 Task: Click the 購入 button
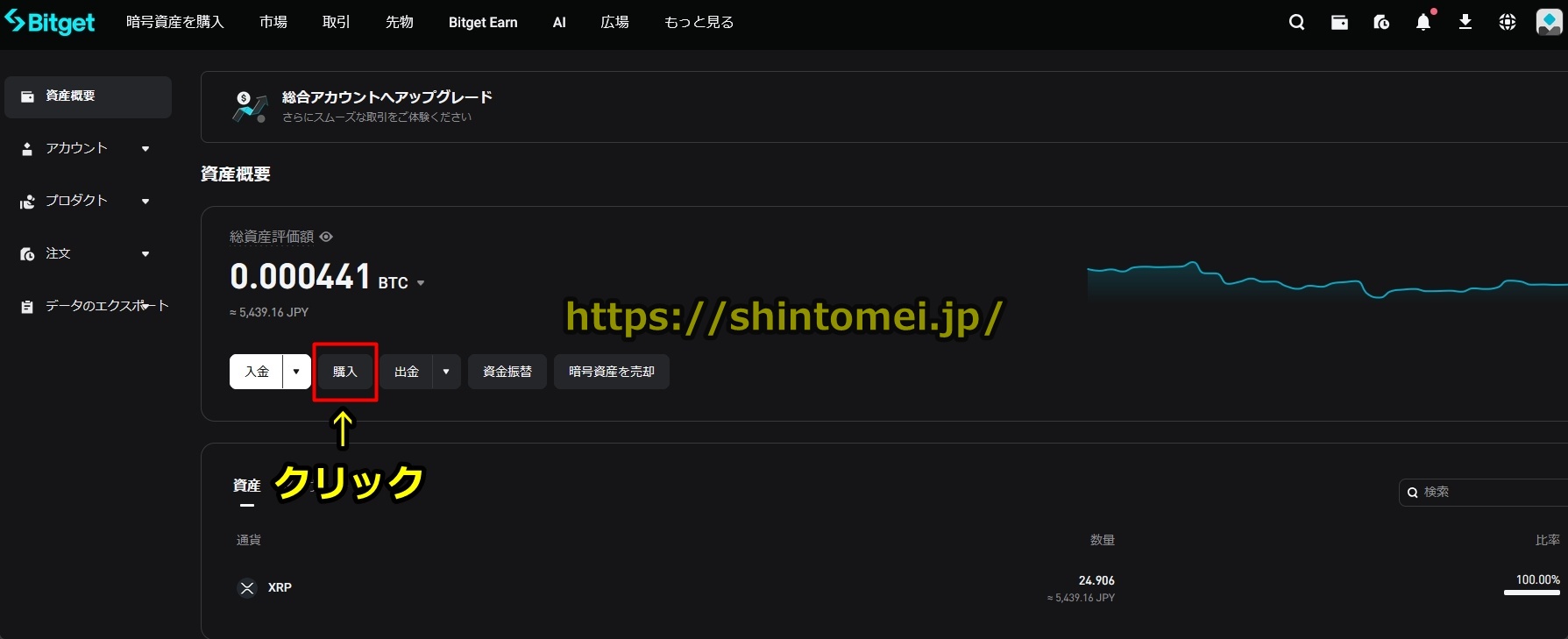[345, 372]
